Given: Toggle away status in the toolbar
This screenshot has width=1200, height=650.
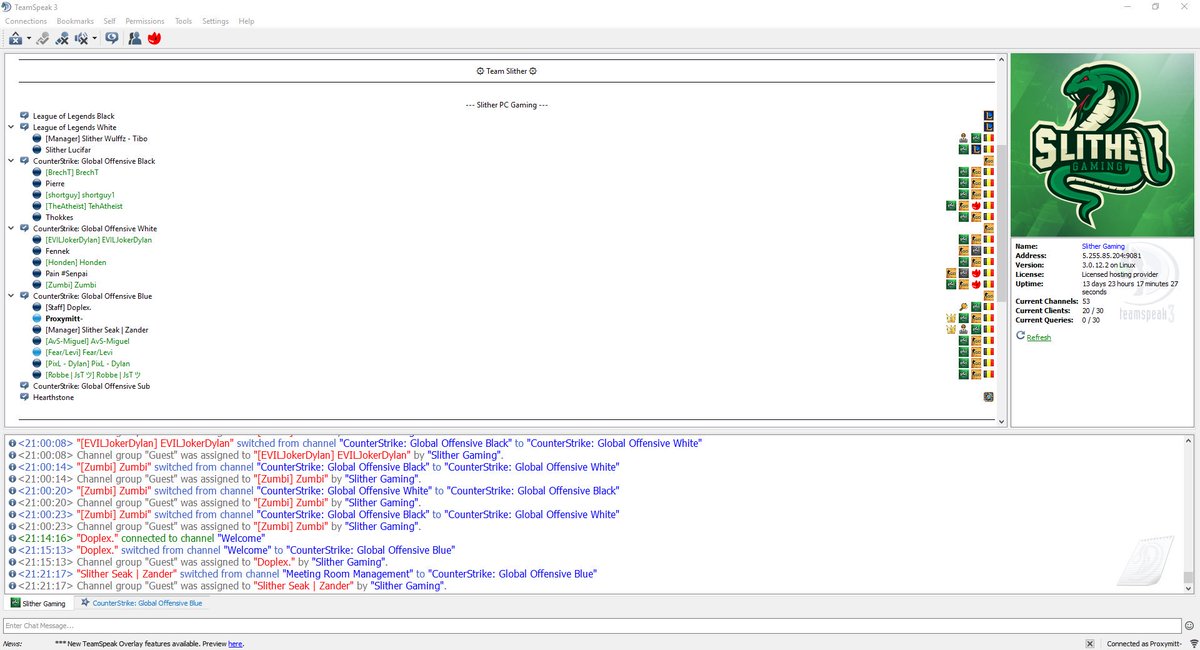Looking at the screenshot, I should pyautogui.click(x=16, y=38).
